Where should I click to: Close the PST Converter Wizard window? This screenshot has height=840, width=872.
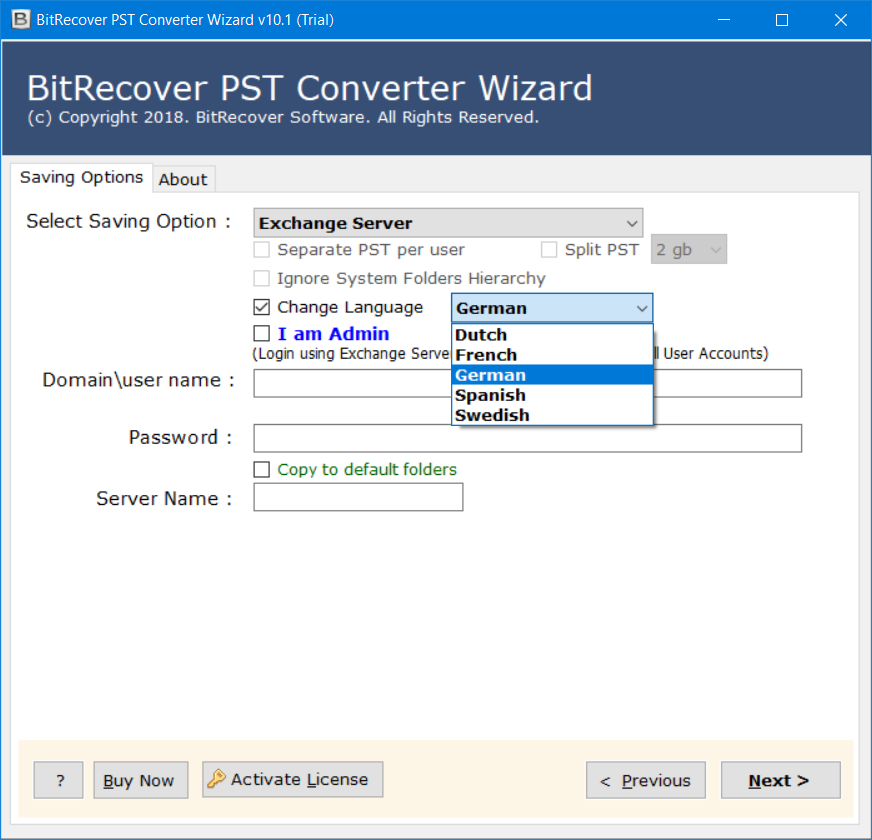[x=841, y=20]
